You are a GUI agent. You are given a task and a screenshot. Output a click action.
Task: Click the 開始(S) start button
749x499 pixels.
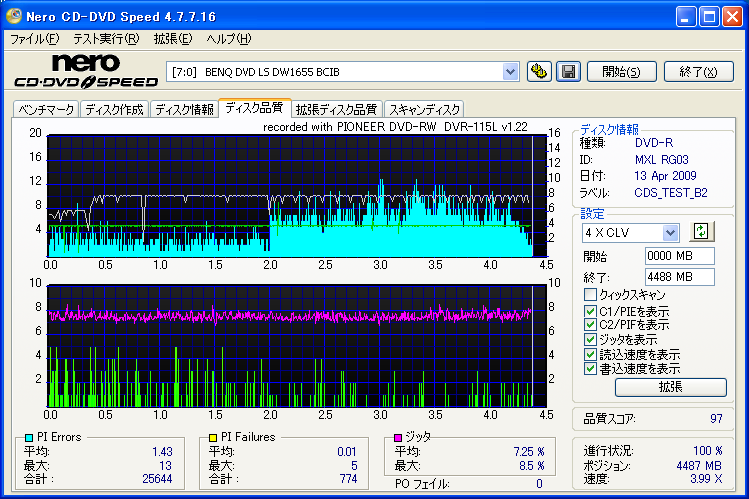(621, 72)
